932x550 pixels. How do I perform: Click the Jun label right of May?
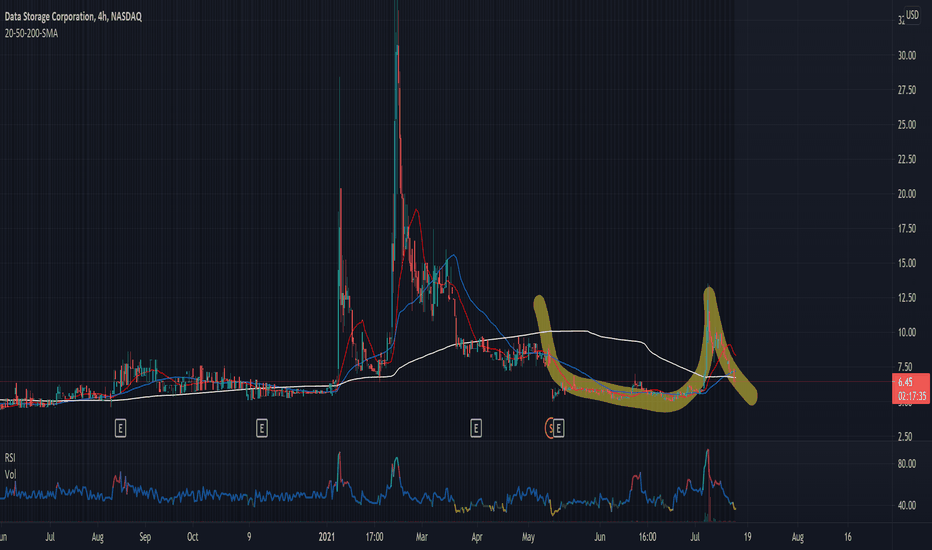[600, 537]
